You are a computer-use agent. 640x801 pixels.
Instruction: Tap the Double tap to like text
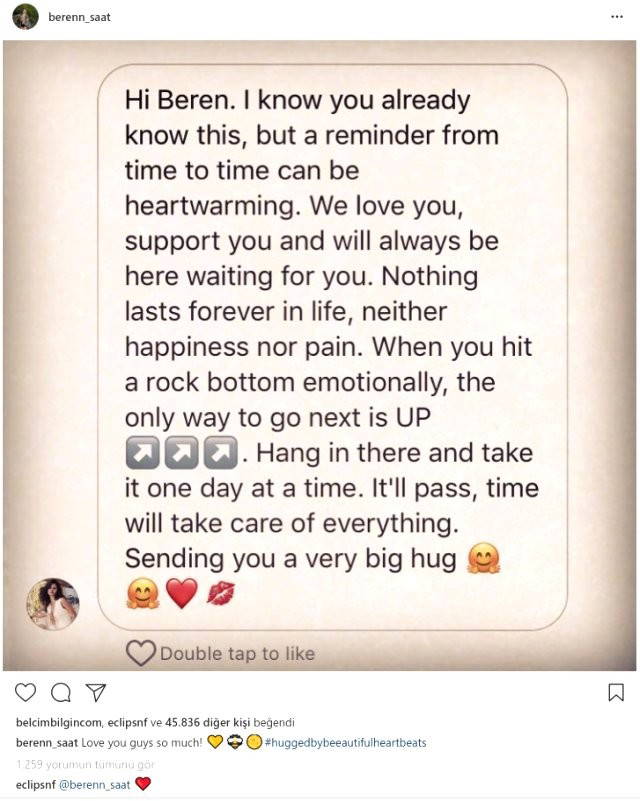pyautogui.click(x=238, y=654)
